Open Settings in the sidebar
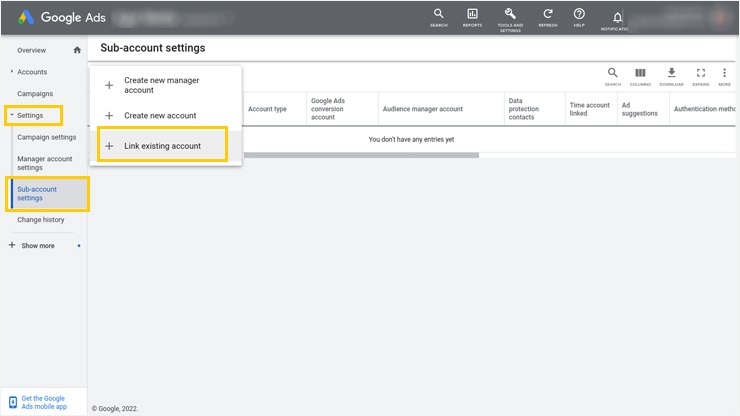Image resolution: width=740 pixels, height=416 pixels. [30, 115]
